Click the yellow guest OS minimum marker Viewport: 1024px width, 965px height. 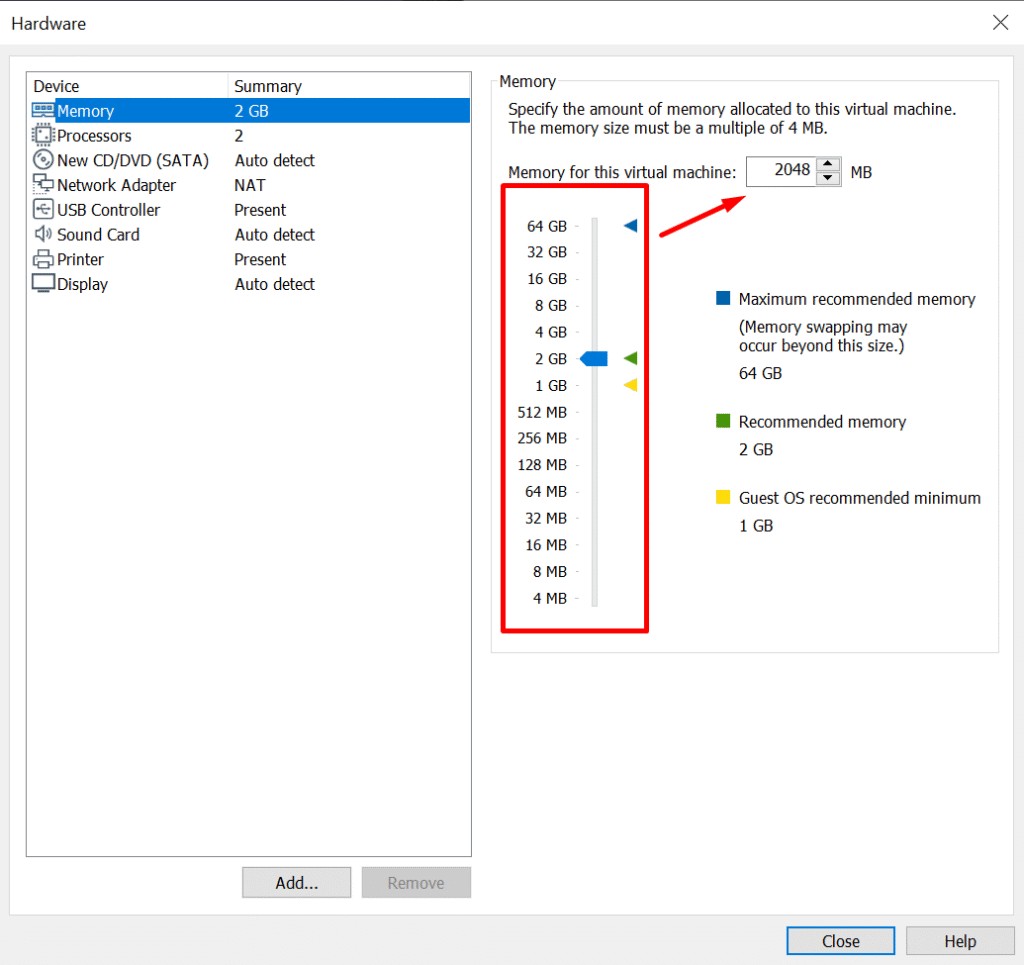point(630,385)
